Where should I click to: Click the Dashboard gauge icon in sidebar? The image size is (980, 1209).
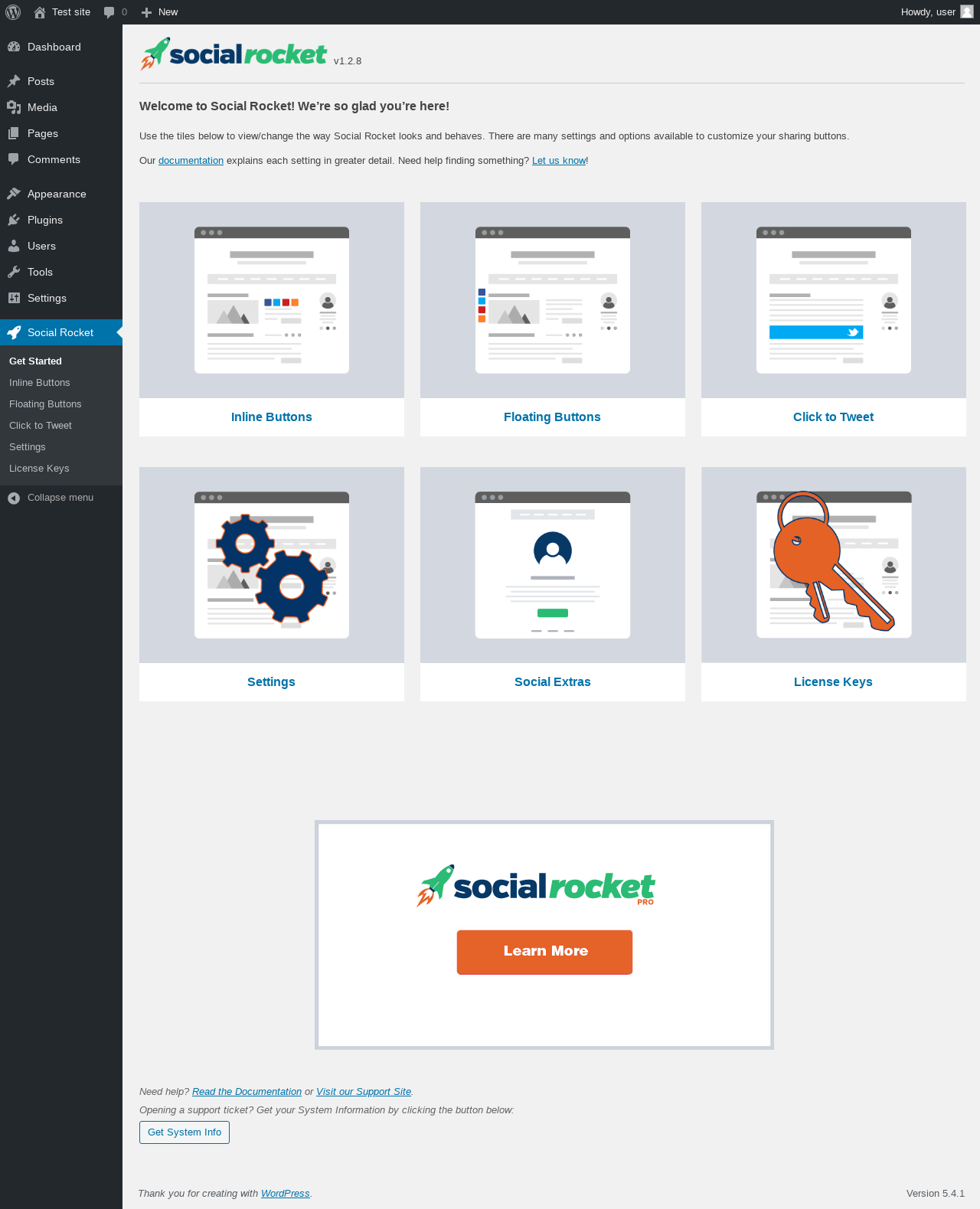pos(14,47)
